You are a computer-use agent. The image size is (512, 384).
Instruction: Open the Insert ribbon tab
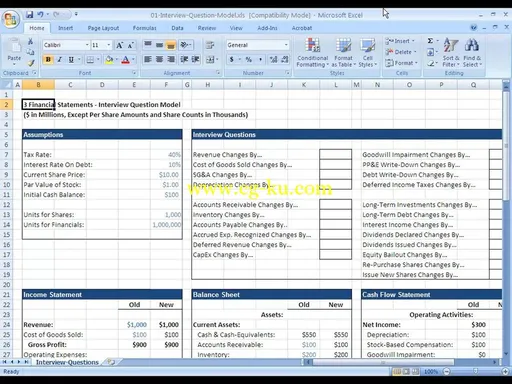coord(65,28)
